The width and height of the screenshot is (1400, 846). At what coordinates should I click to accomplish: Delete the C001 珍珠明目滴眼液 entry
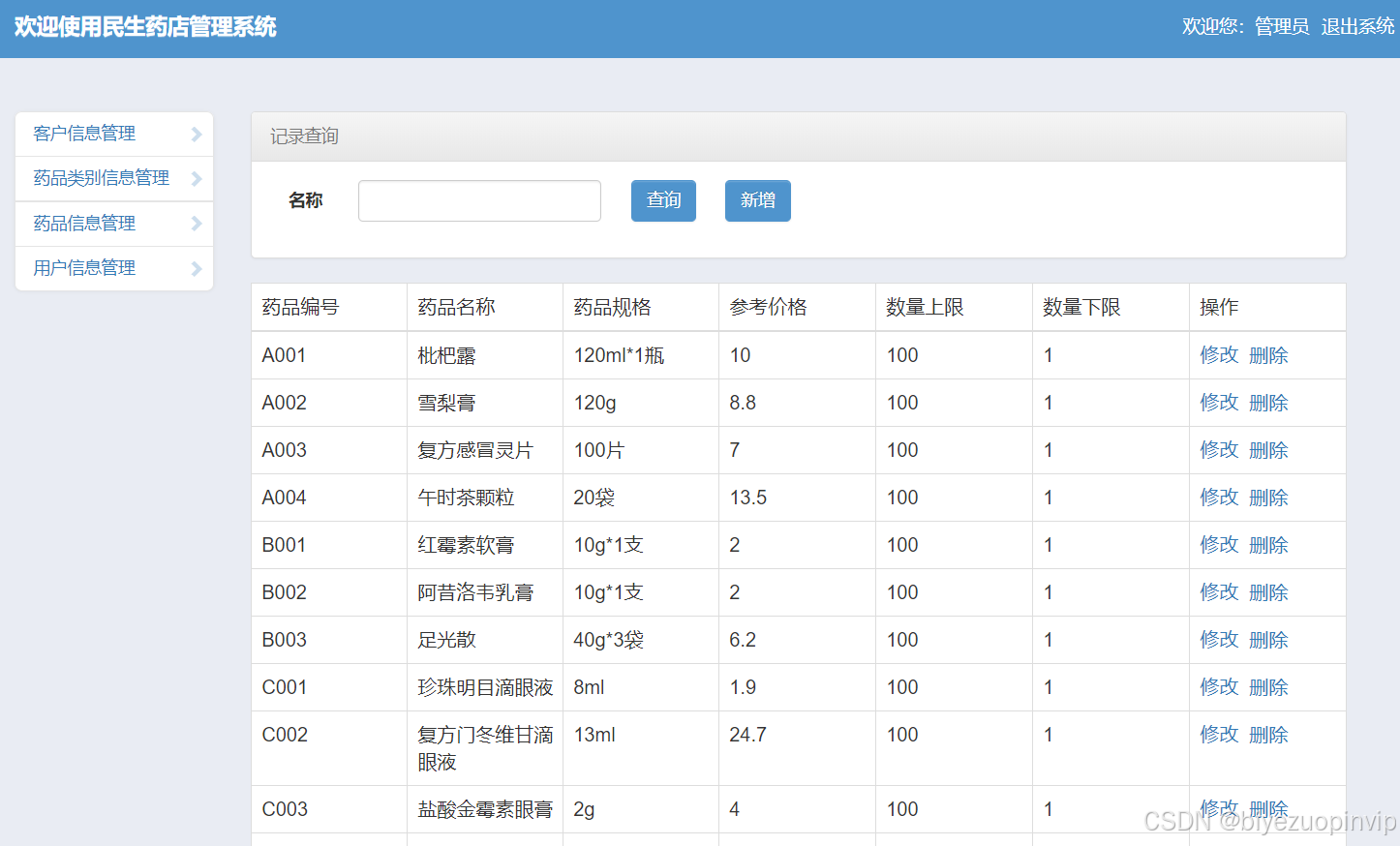coord(1268,687)
